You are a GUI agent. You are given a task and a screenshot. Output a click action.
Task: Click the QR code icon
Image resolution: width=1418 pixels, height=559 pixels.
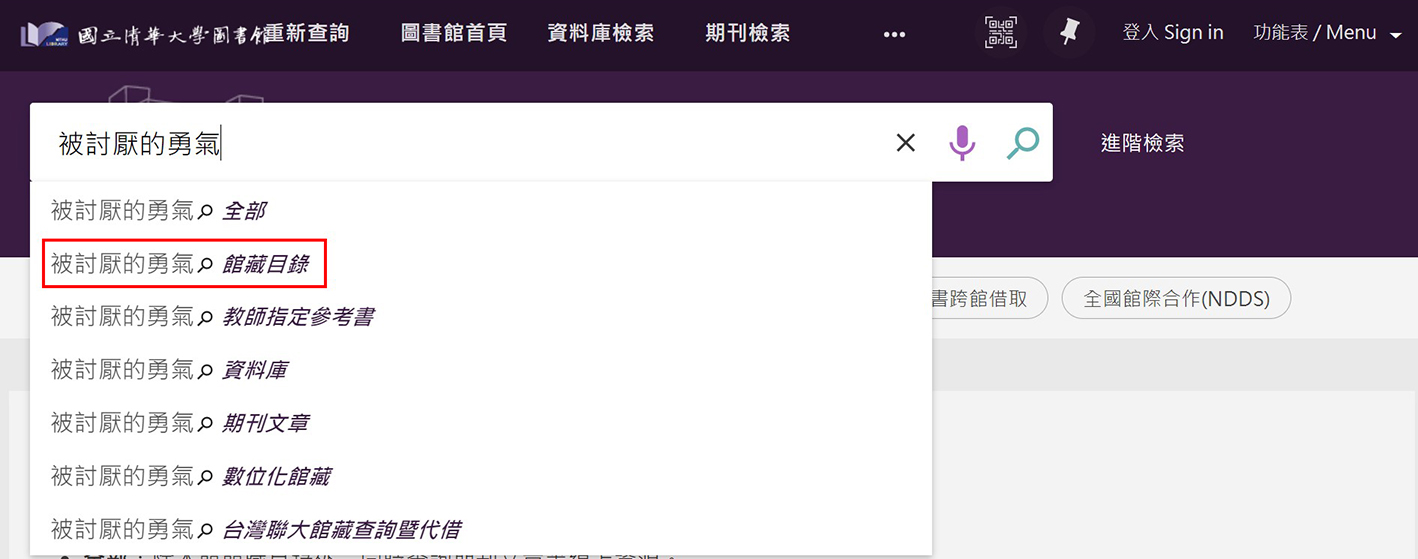click(1000, 33)
